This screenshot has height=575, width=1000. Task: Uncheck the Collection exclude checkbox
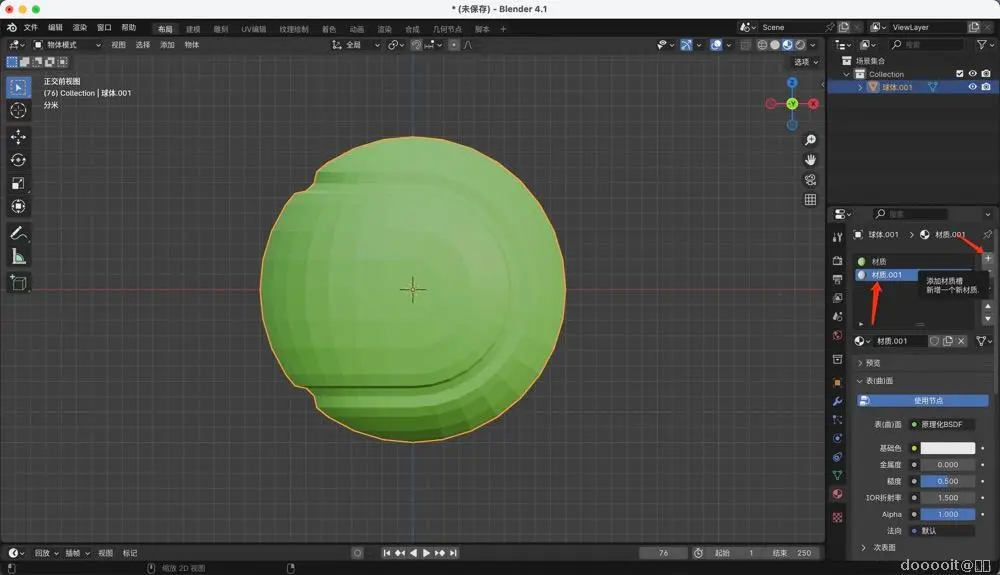pyautogui.click(x=960, y=74)
